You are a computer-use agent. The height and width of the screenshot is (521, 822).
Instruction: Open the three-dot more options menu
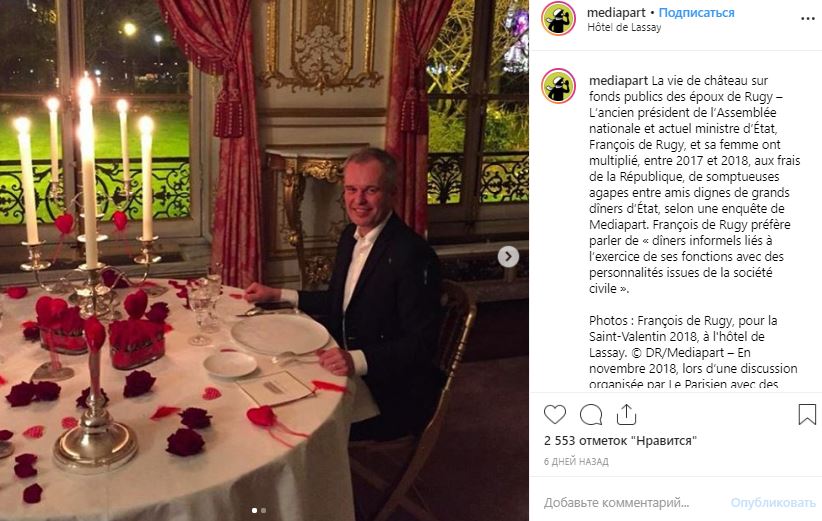pyautogui.click(x=808, y=19)
